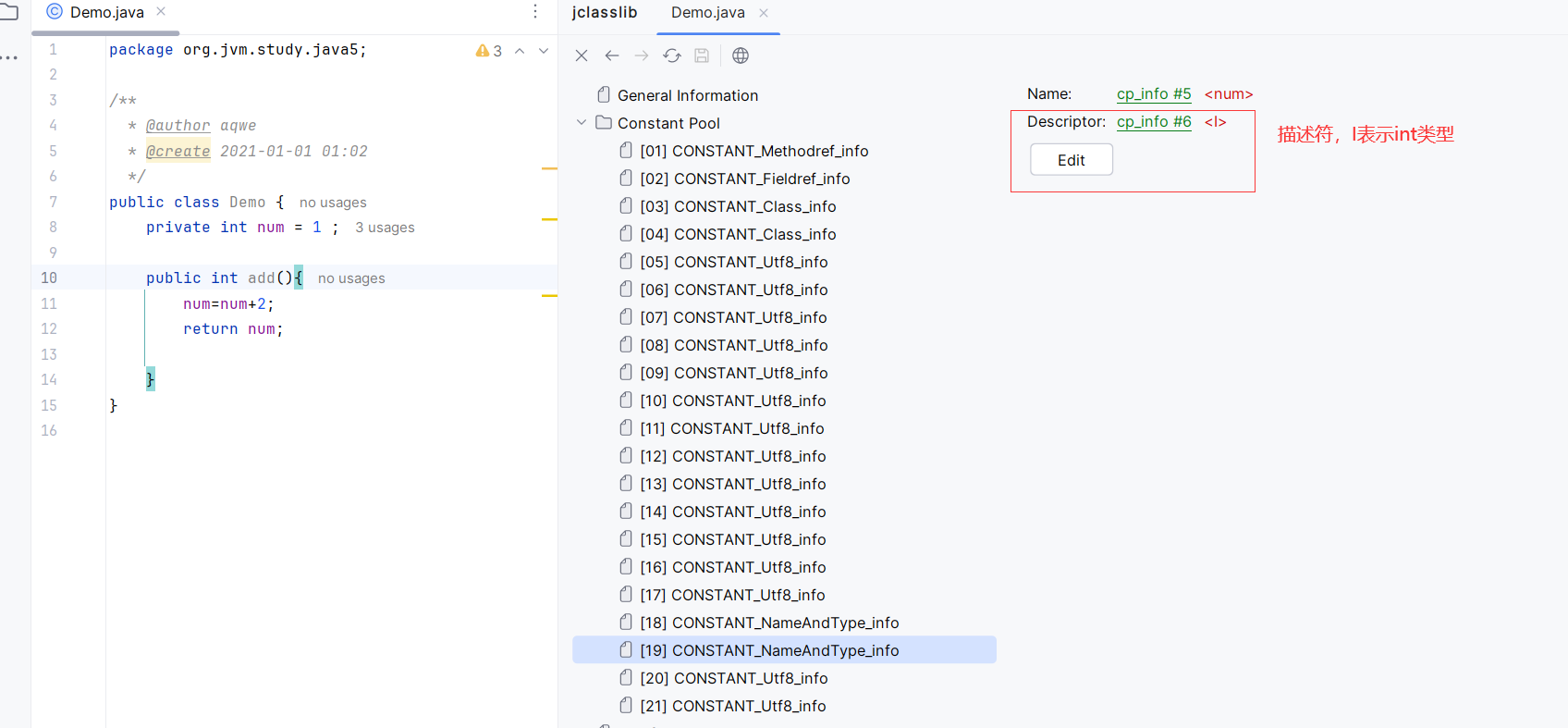Collapse the Constant Pool tree node
Viewport: 1568px width, 728px height.
[582, 122]
